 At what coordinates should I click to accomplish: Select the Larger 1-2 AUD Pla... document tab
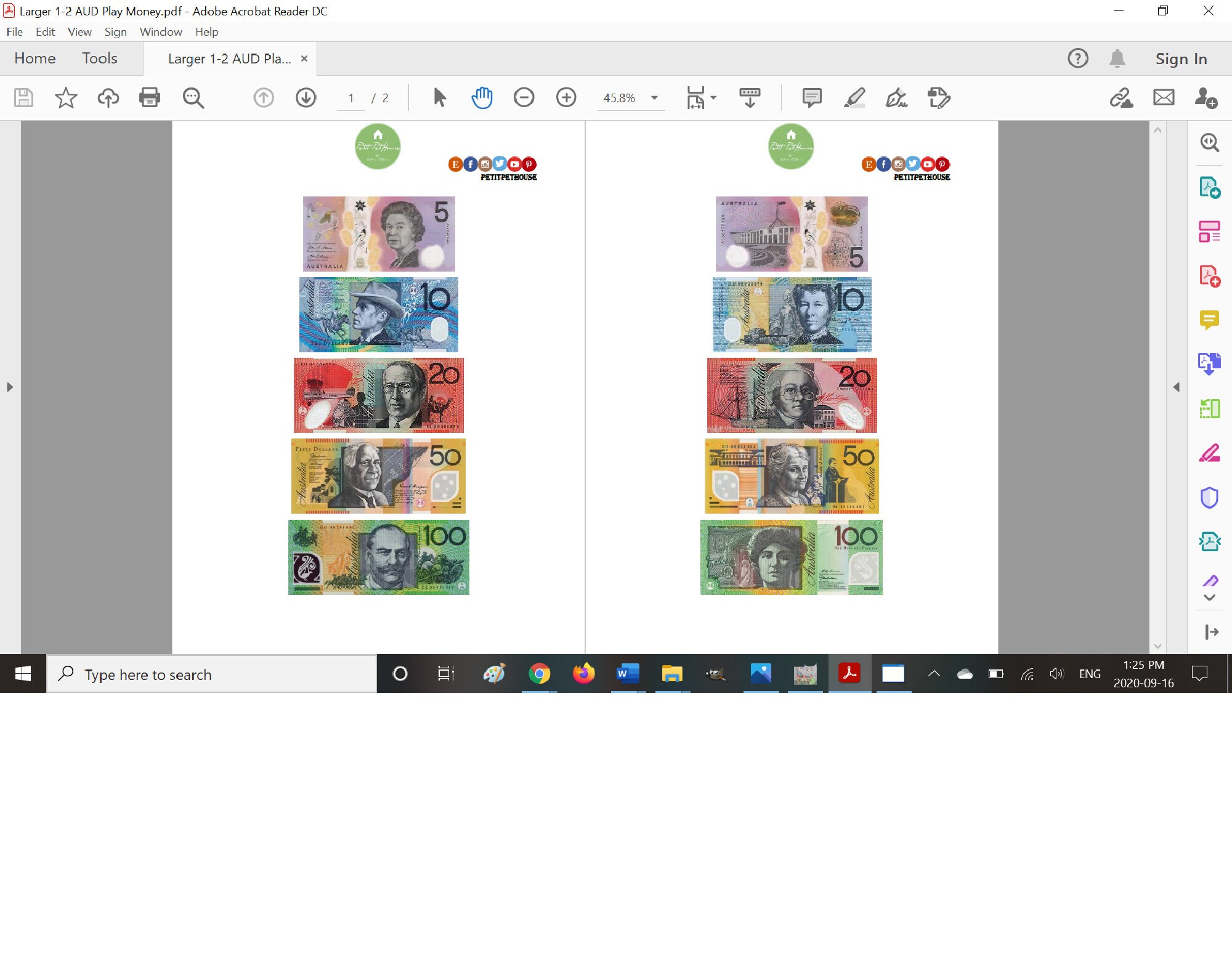pyautogui.click(x=229, y=59)
